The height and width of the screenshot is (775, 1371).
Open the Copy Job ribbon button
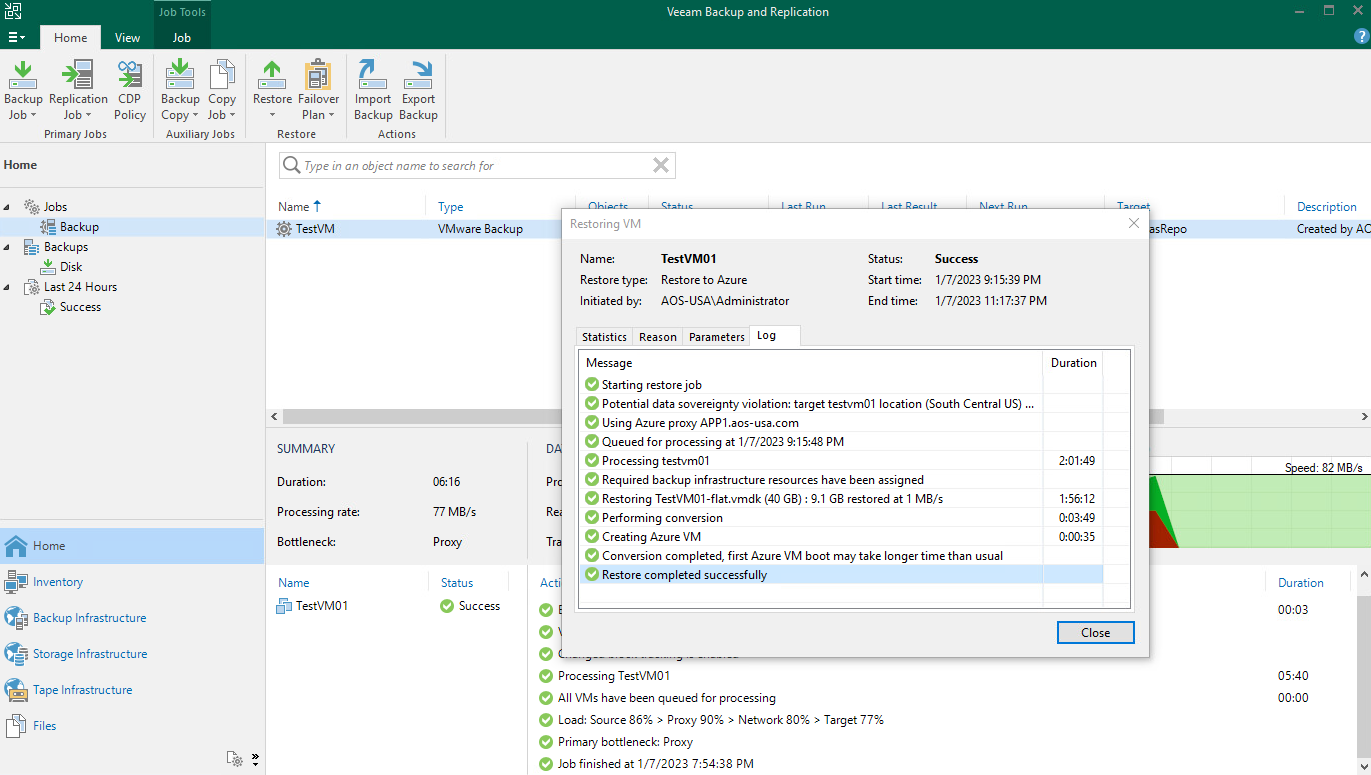point(222,90)
